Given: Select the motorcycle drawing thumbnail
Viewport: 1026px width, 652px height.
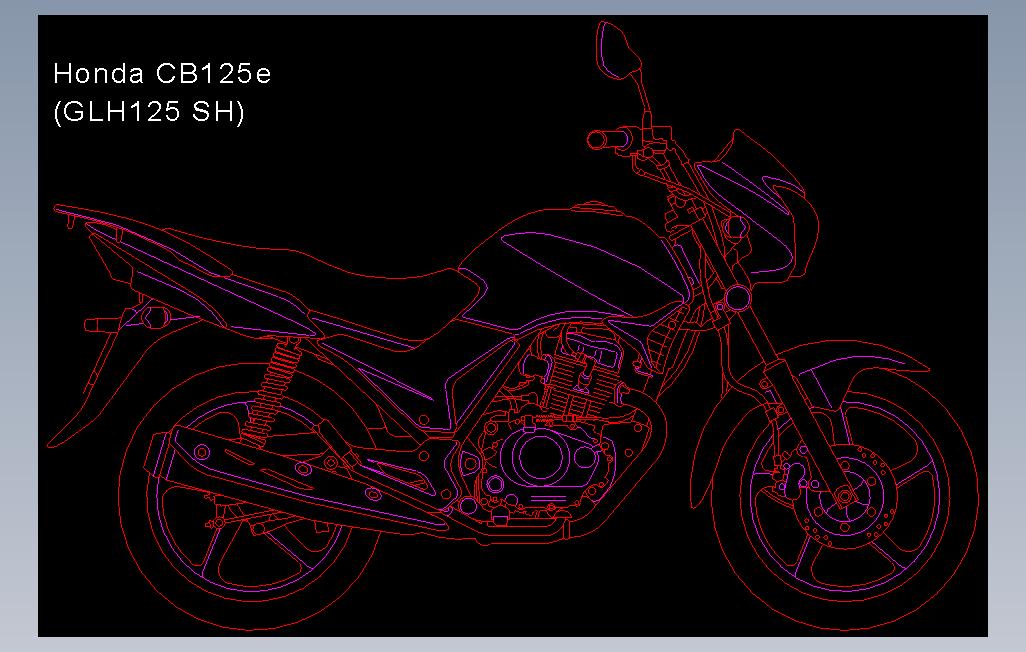Looking at the screenshot, I should point(512,326).
